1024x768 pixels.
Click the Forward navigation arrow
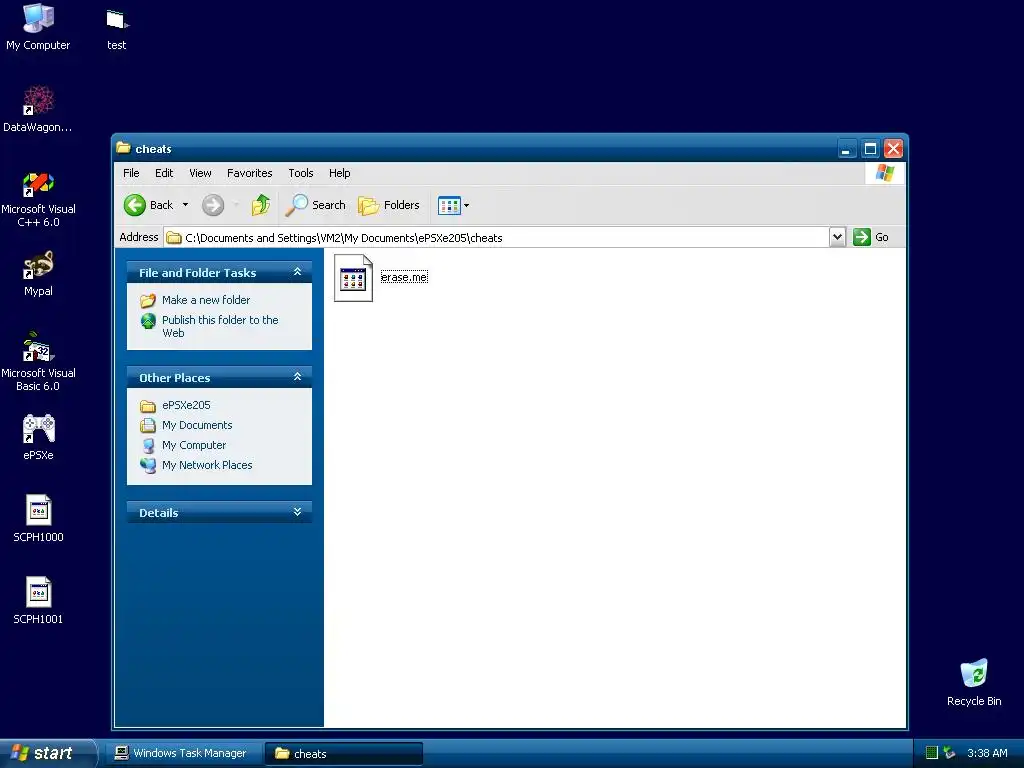point(213,205)
